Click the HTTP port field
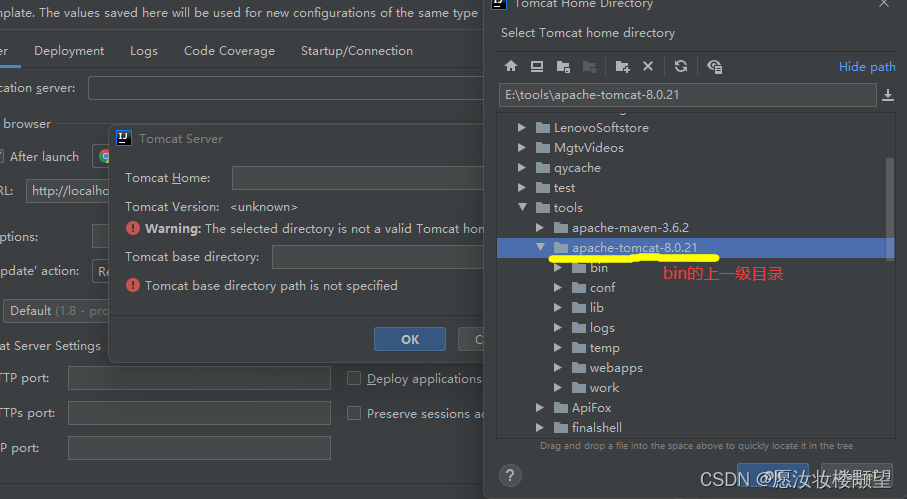This screenshot has width=907, height=499. point(199,378)
